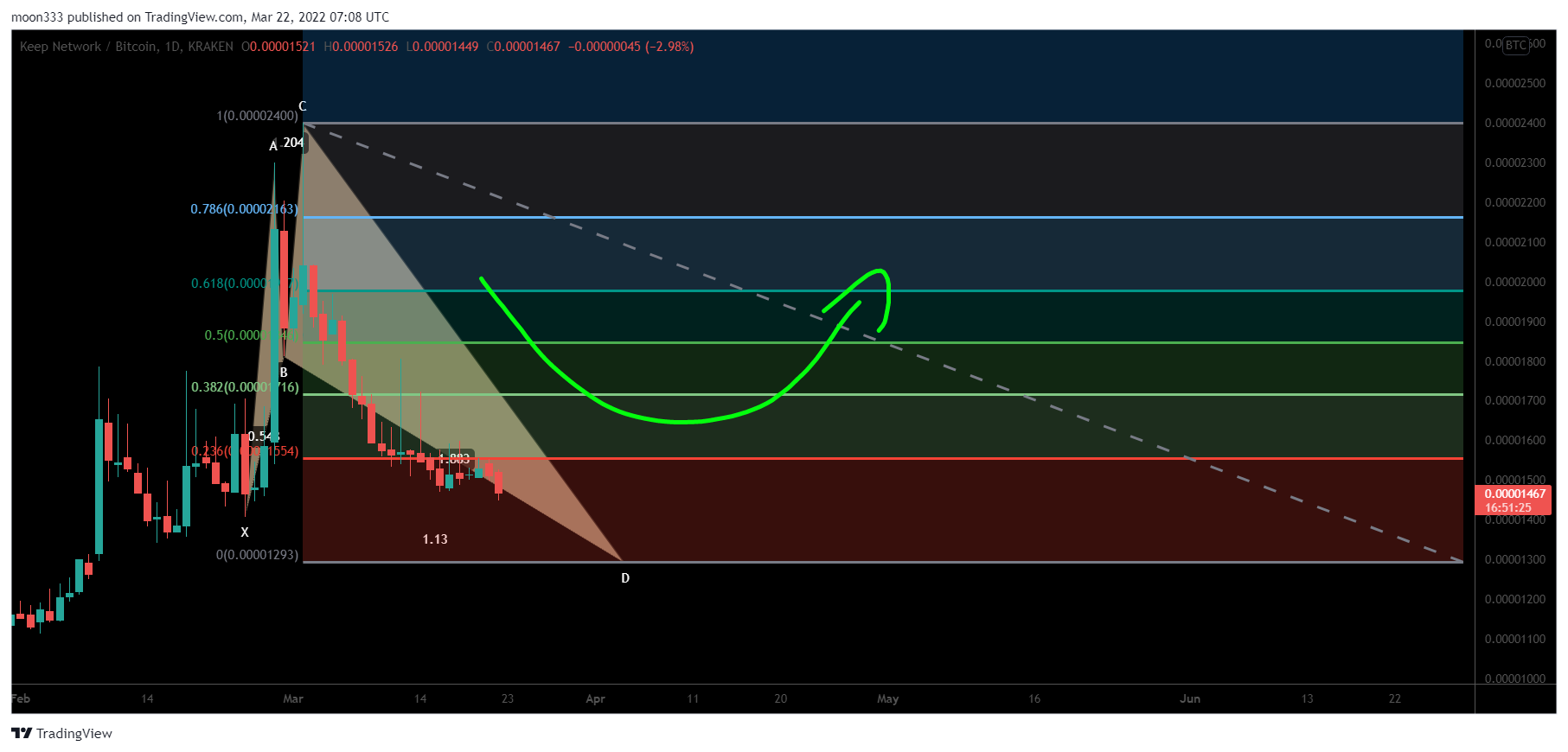Click price axis label 0.00002200
This screenshot has height=752, width=1568.
coord(1514,202)
